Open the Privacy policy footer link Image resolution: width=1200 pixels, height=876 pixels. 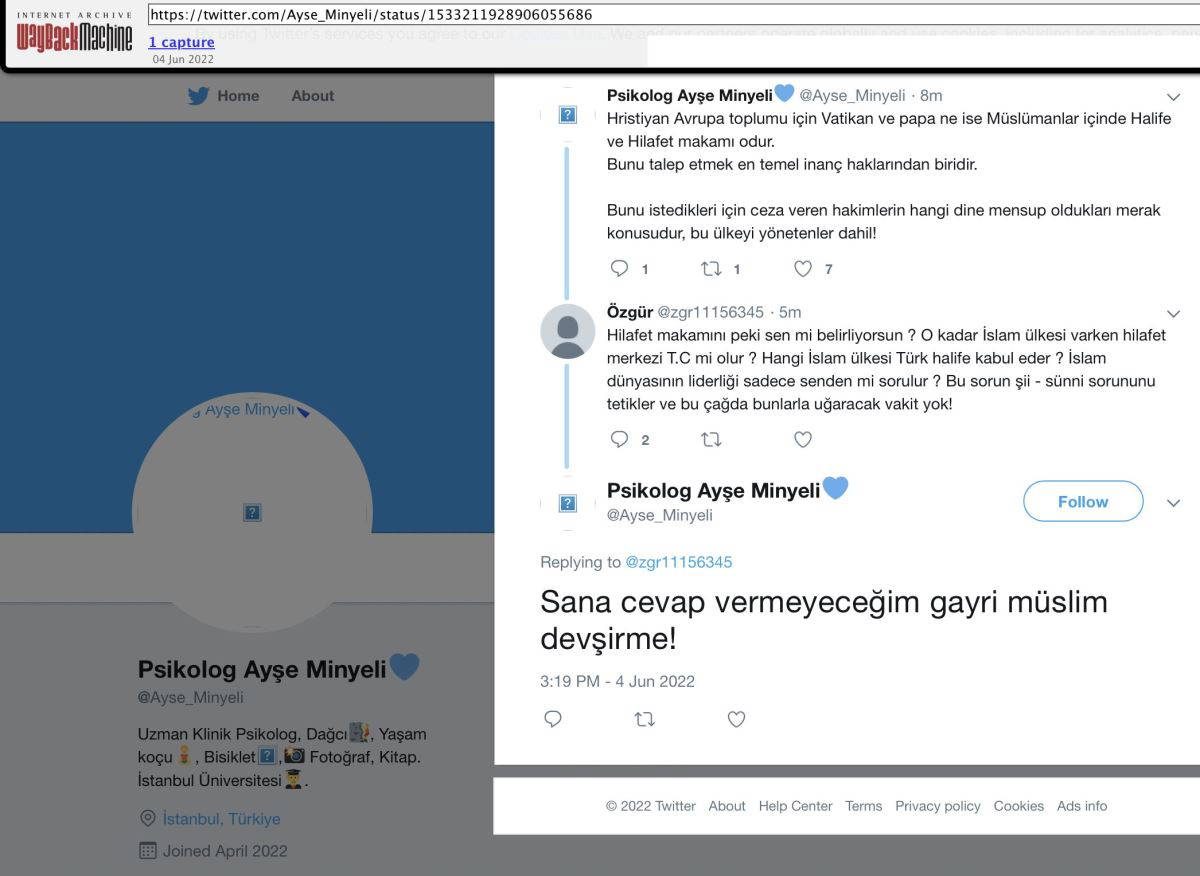click(937, 806)
